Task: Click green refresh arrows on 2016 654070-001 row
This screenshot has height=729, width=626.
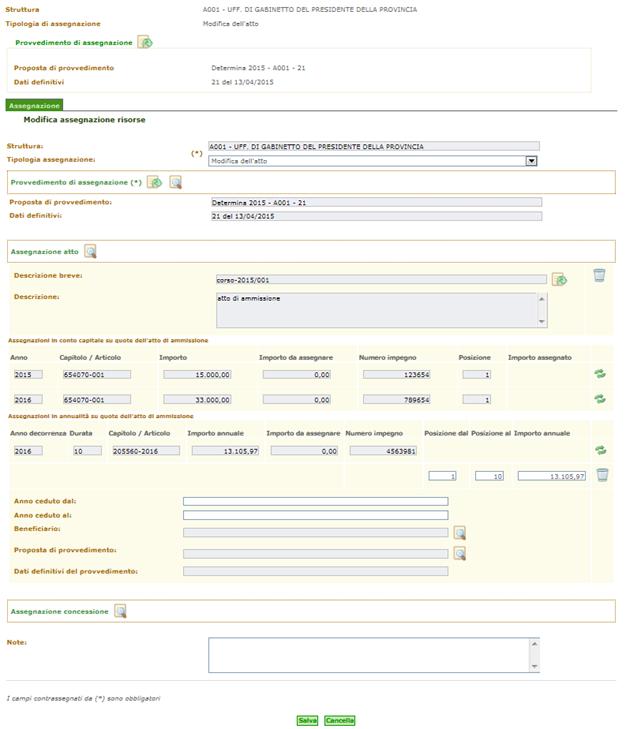Action: click(600, 399)
